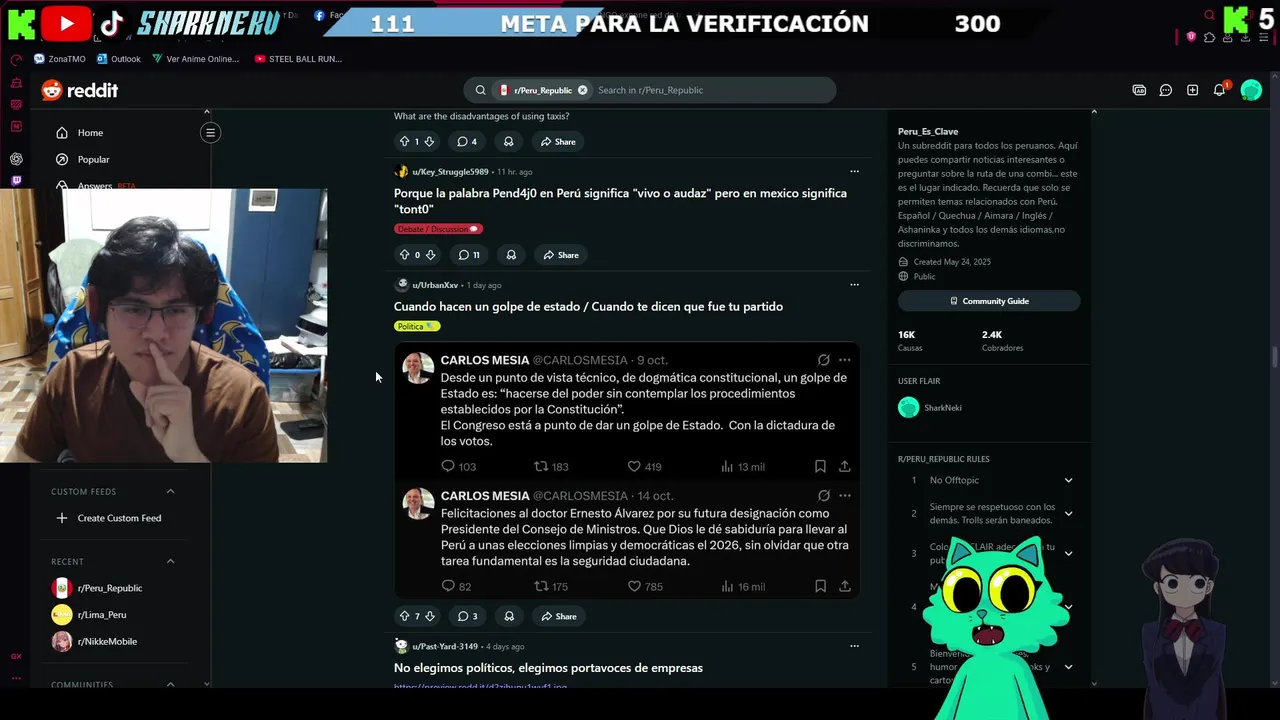
Task: Open the Ver Anime Online bookmark
Action: 196,59
